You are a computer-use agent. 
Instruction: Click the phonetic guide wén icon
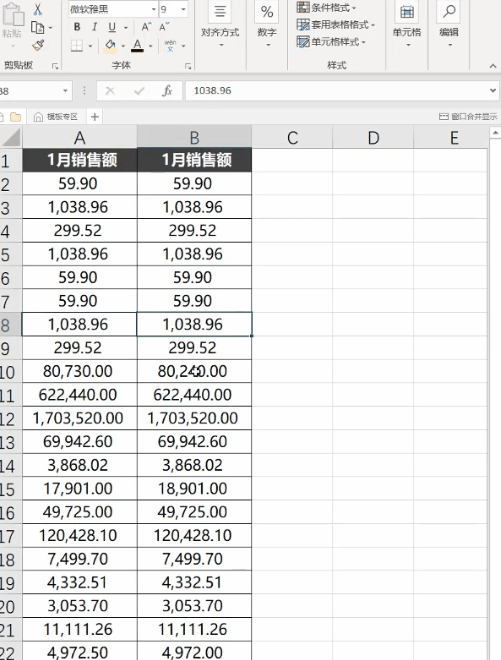[x=170, y=45]
